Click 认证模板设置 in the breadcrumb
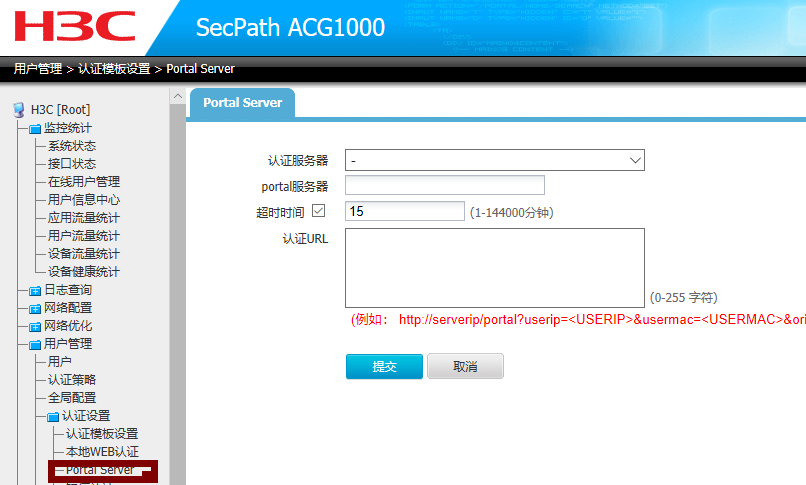The image size is (806, 485). (x=114, y=69)
